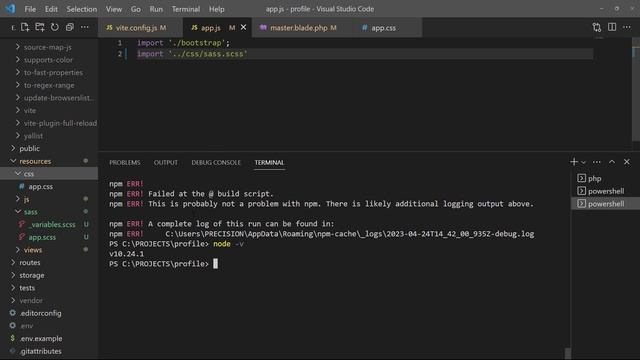Add a new terminal with plus icon
Screen dimensions: 640x360
[574, 162]
